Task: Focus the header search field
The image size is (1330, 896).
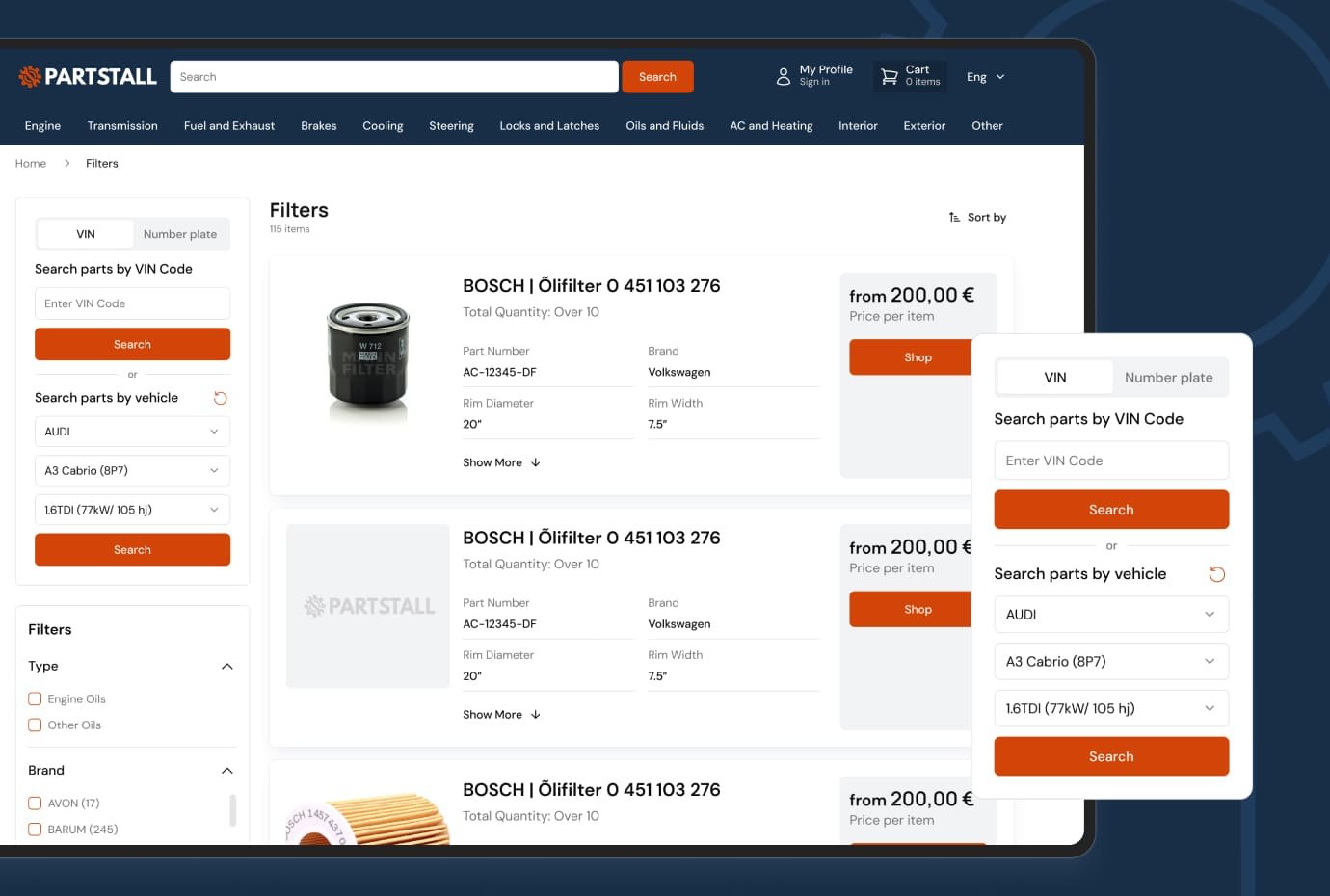Action: coord(394,77)
